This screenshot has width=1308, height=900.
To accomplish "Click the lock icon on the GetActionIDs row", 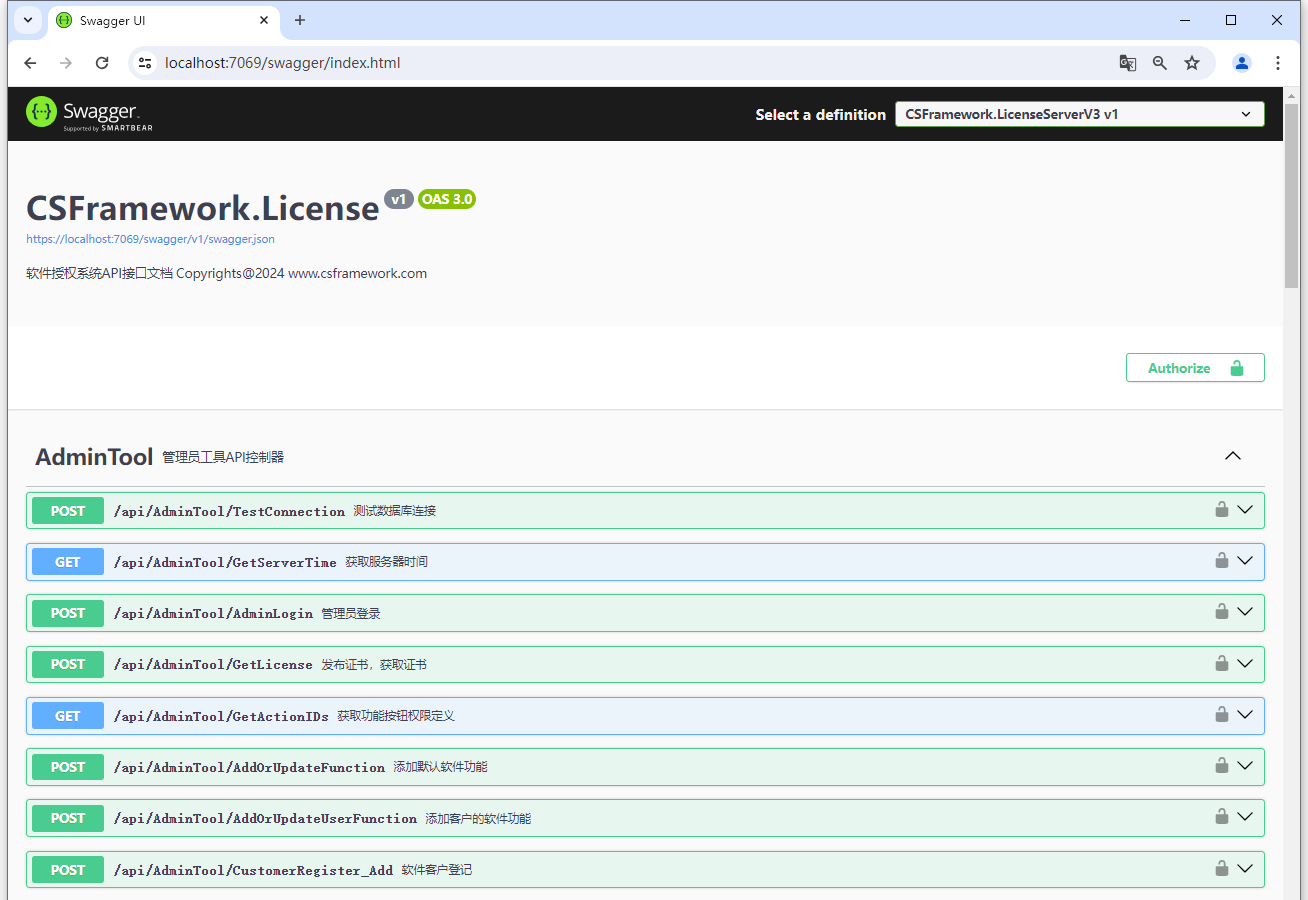I will tap(1221, 714).
